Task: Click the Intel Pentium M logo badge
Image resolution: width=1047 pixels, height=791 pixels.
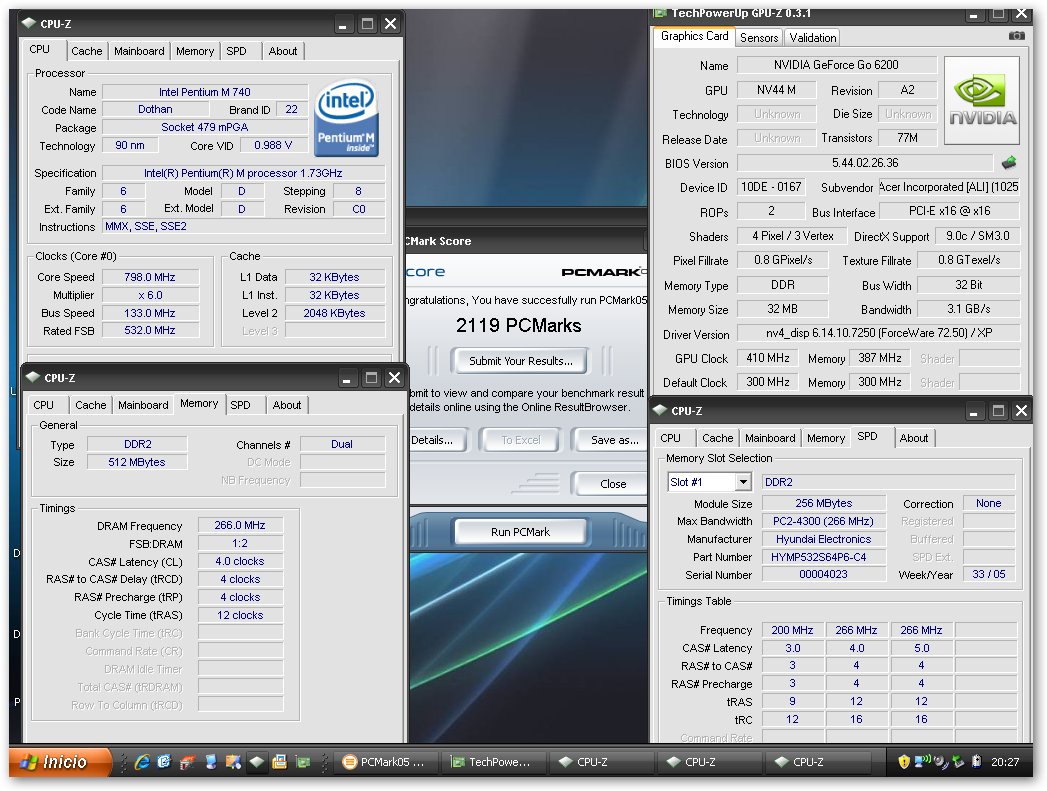Action: point(347,117)
